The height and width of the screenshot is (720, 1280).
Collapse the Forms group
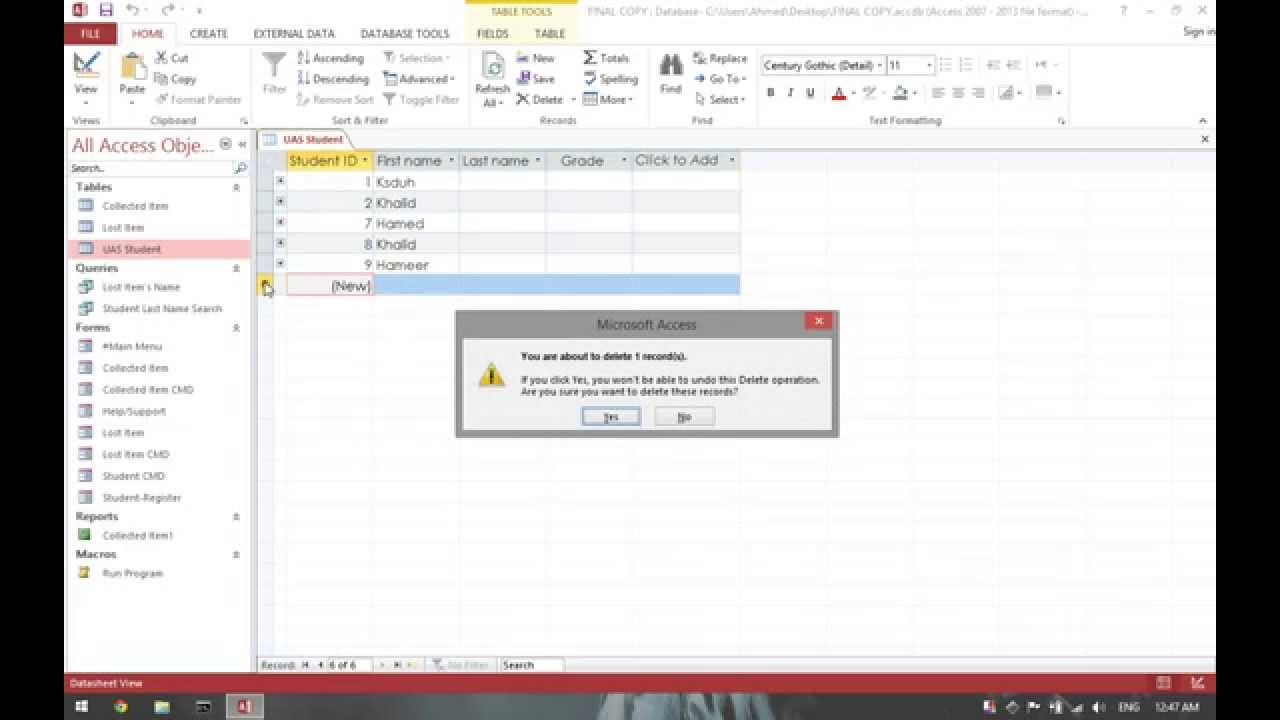point(237,327)
